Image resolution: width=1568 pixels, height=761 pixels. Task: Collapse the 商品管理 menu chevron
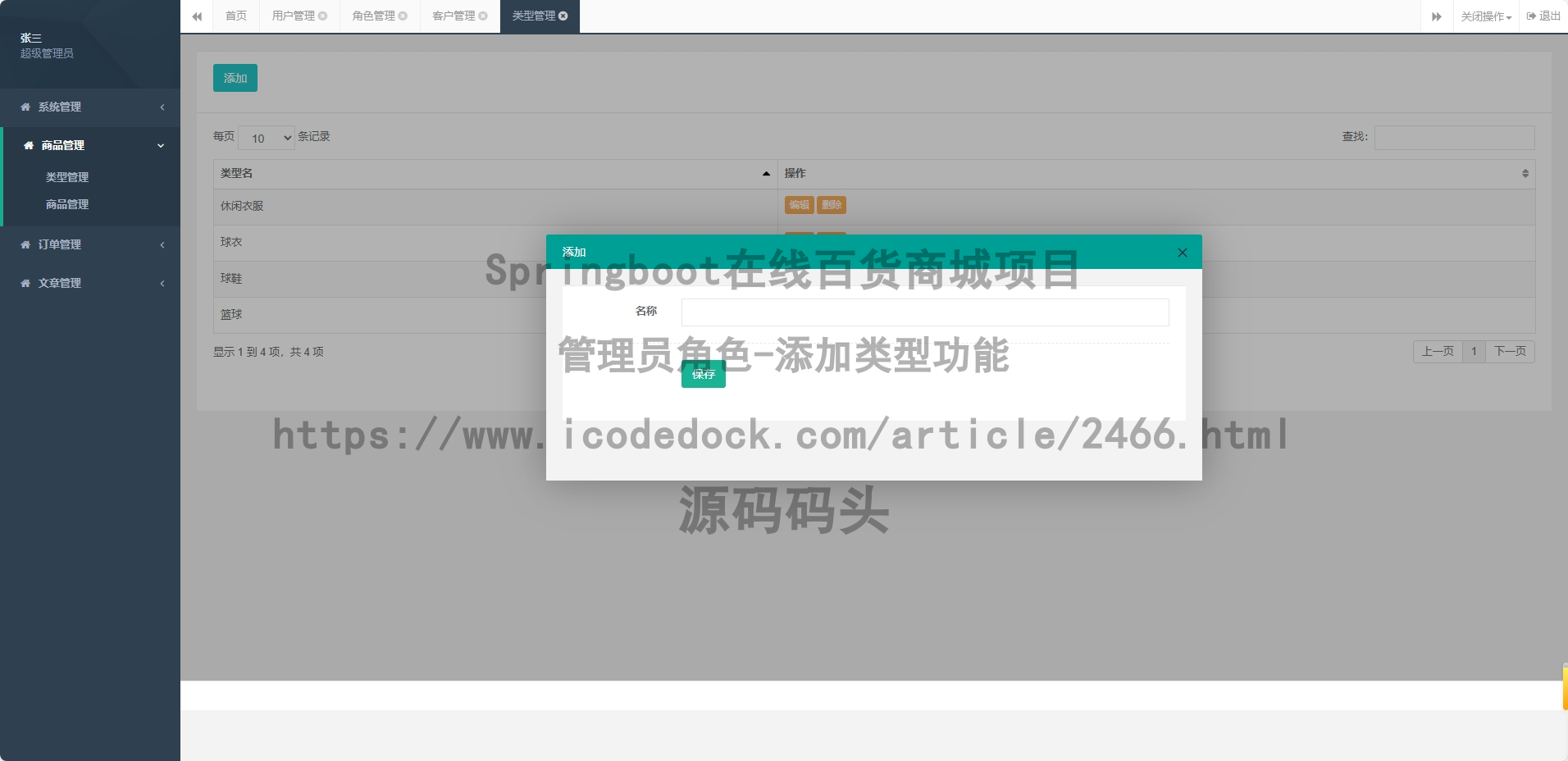click(x=161, y=146)
